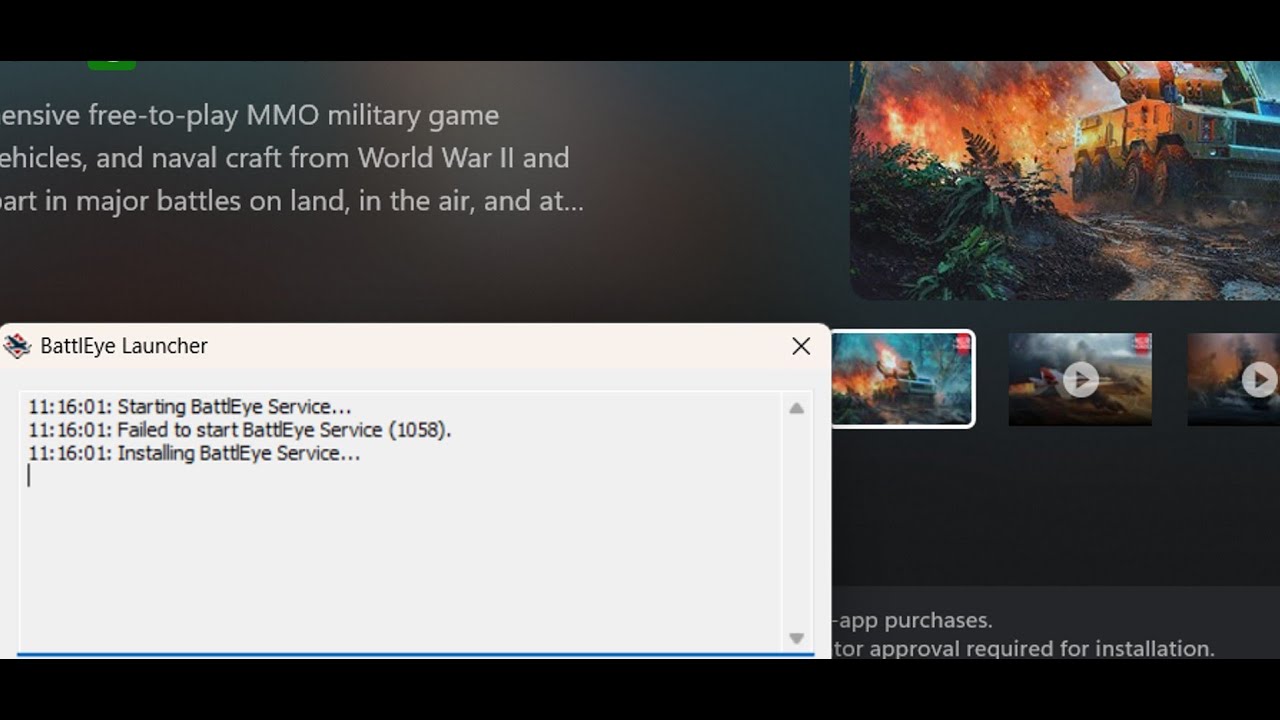
Task: Click the BattlEye Launcher title text
Action: coord(124,346)
